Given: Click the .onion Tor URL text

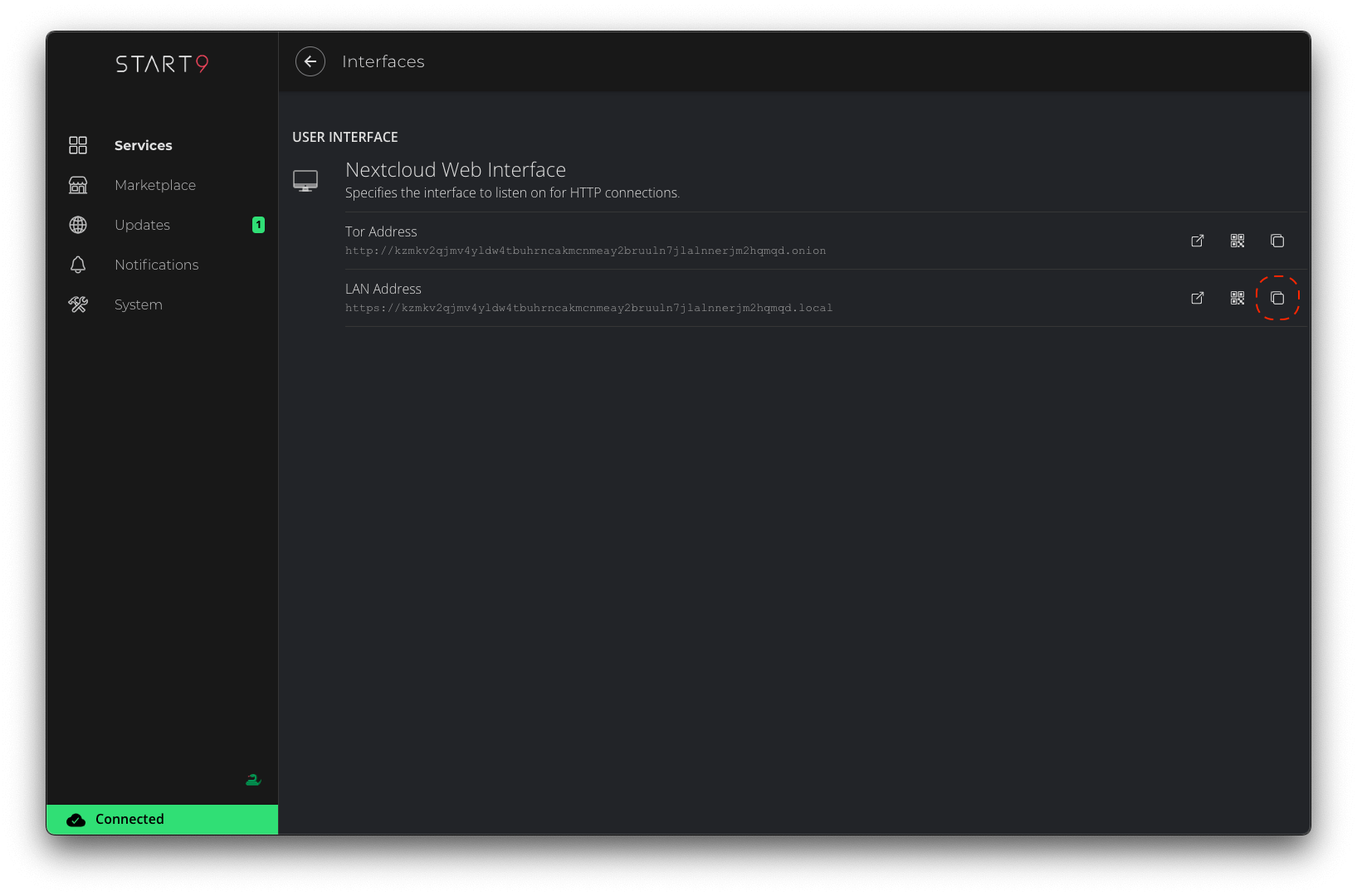Looking at the screenshot, I should [585, 251].
